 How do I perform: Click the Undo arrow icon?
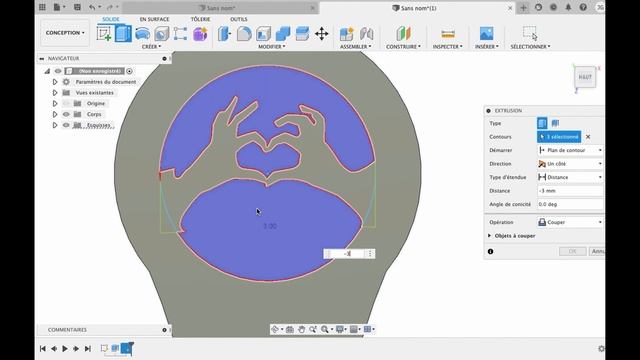[92, 7]
